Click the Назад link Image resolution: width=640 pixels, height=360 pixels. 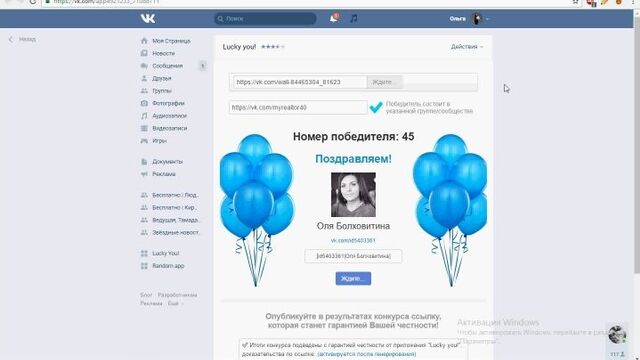[x=27, y=39]
